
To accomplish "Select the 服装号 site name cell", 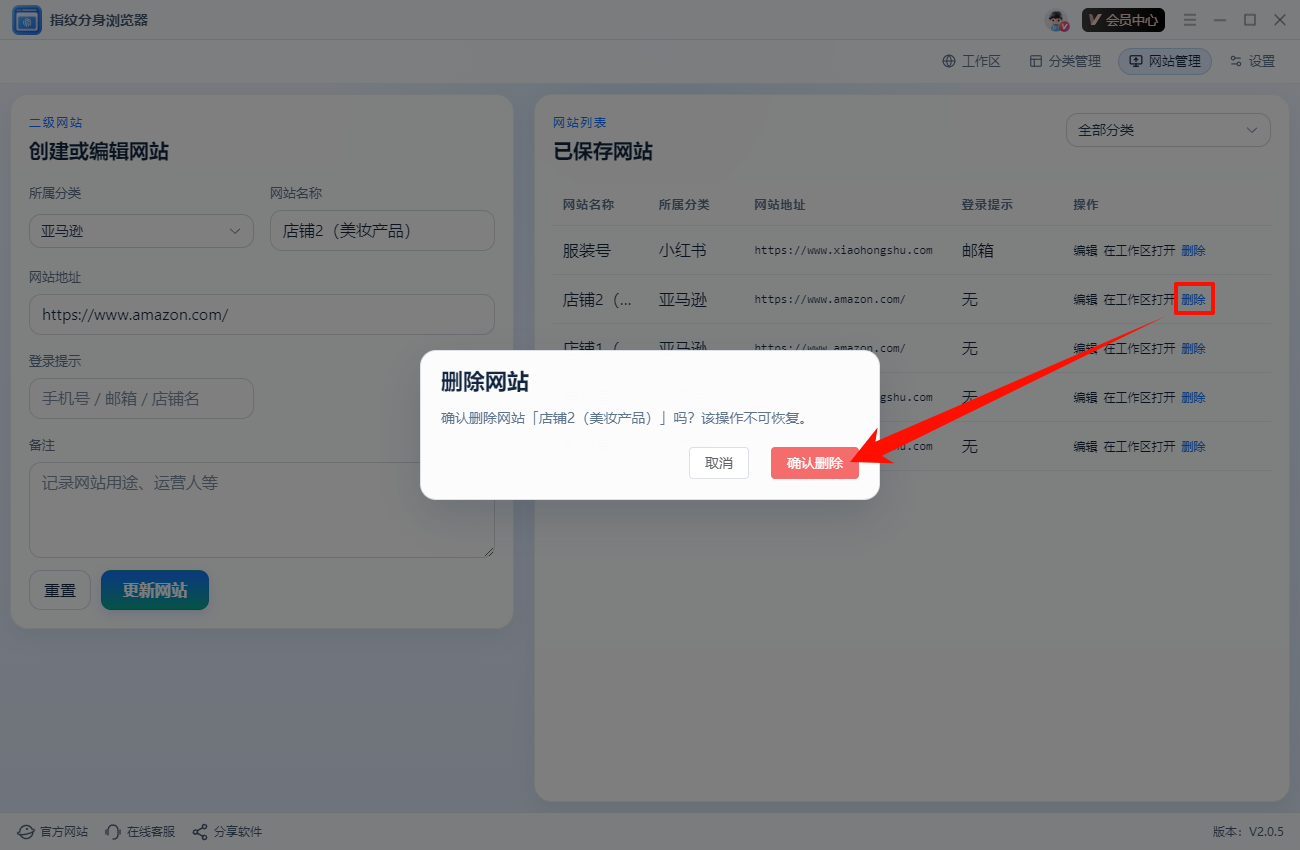I will pyautogui.click(x=587, y=250).
